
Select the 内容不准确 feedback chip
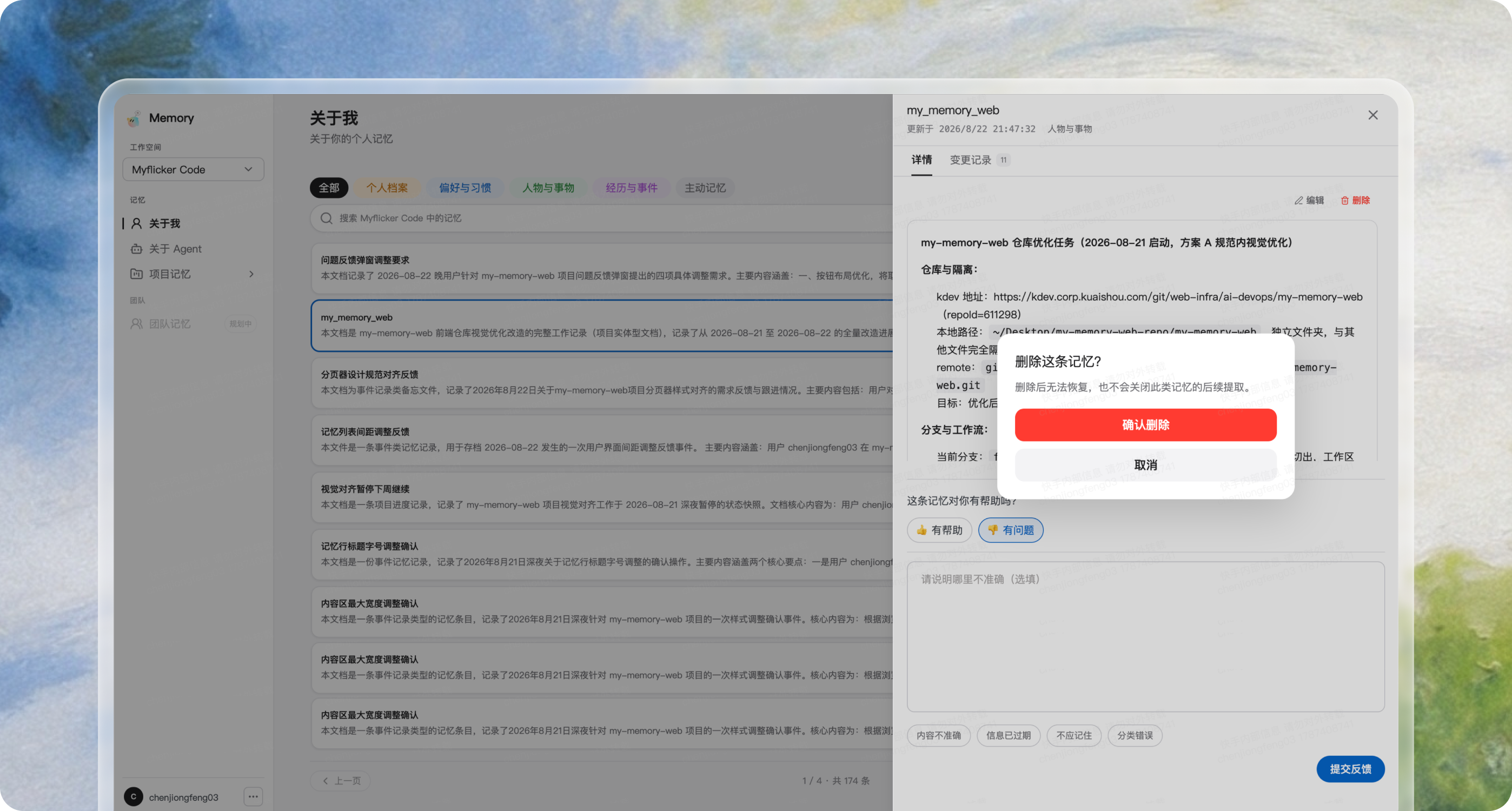pyautogui.click(x=939, y=735)
